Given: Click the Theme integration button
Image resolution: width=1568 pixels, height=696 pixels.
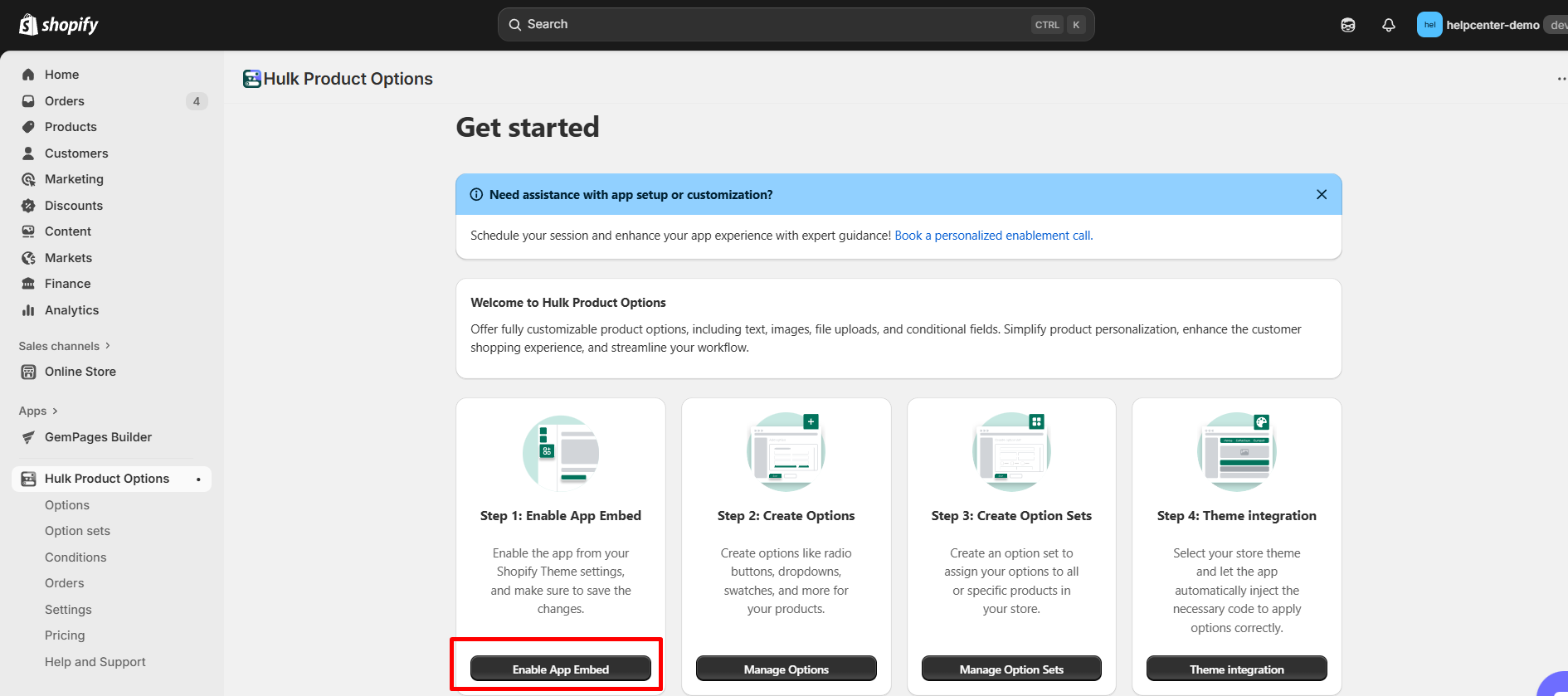Looking at the screenshot, I should pos(1237,669).
